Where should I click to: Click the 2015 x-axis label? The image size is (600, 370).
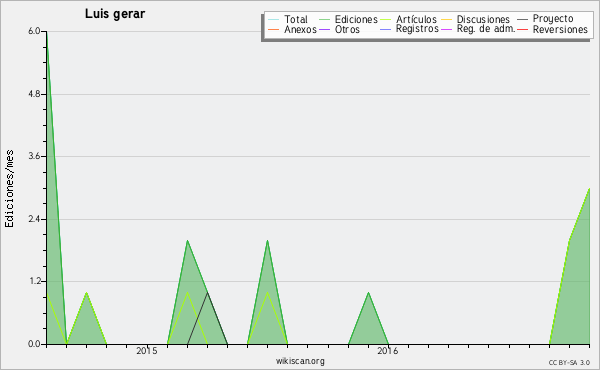147,350
